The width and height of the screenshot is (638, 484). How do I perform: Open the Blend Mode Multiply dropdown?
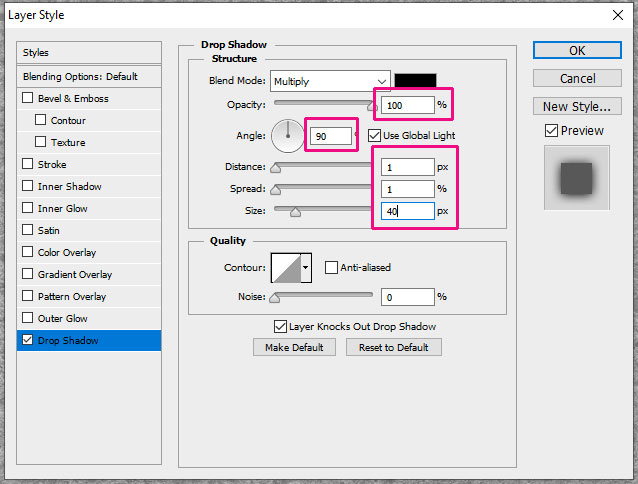click(x=329, y=81)
